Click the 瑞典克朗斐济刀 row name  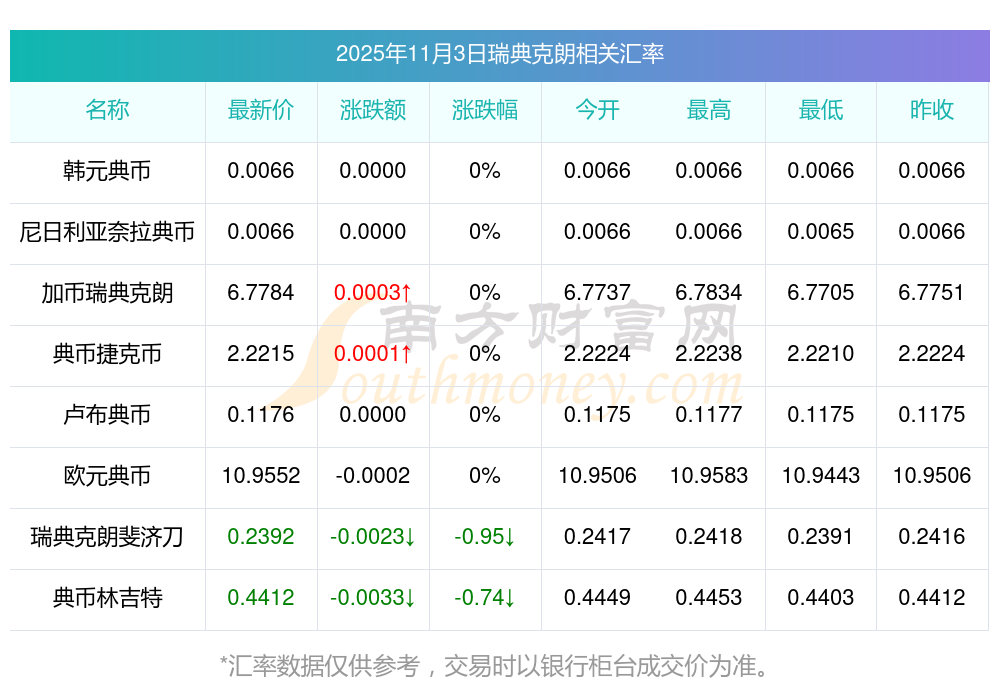107,537
